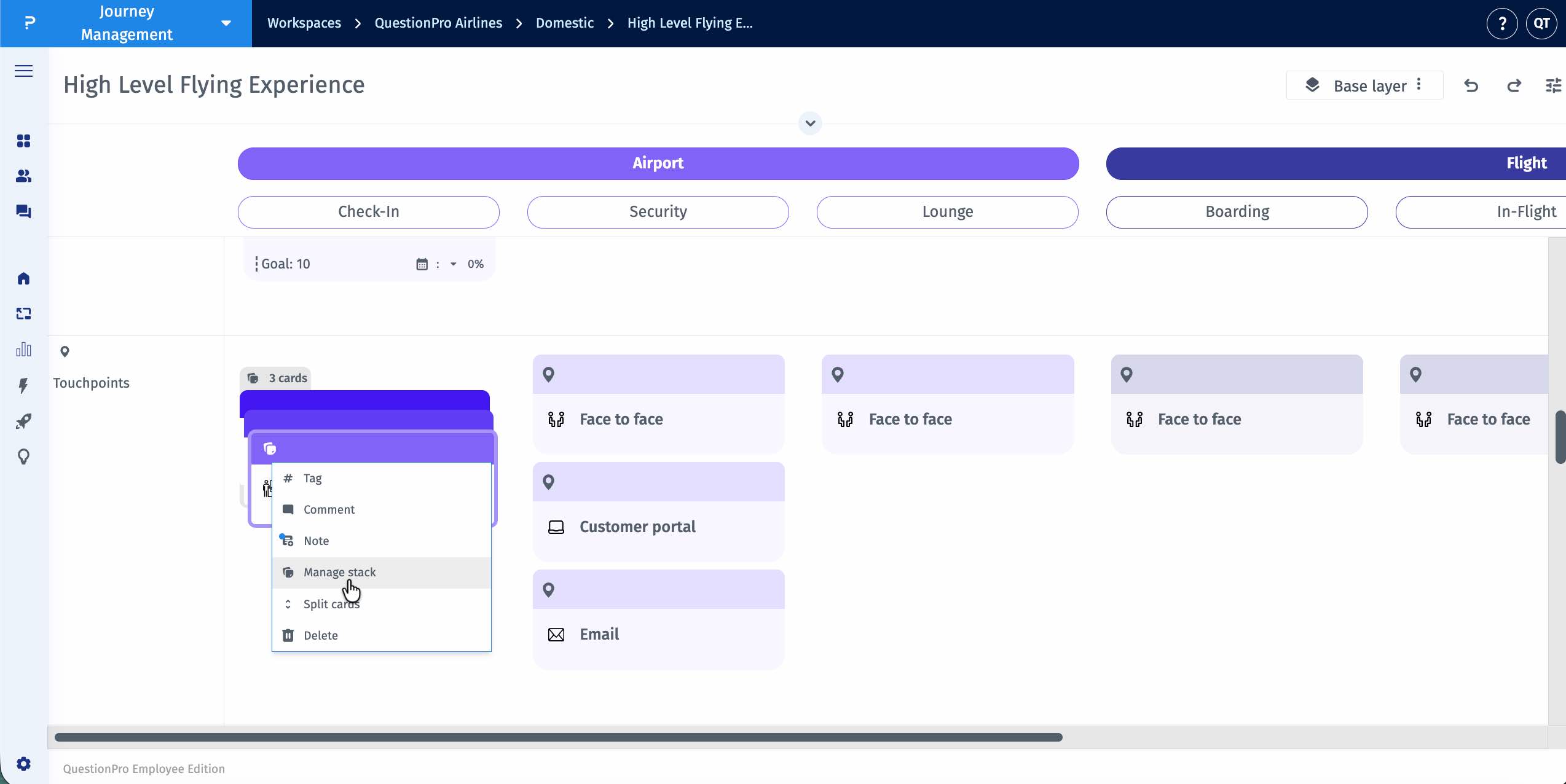Click the lightning automation icon in sidebar
1566x784 pixels.
click(23, 386)
